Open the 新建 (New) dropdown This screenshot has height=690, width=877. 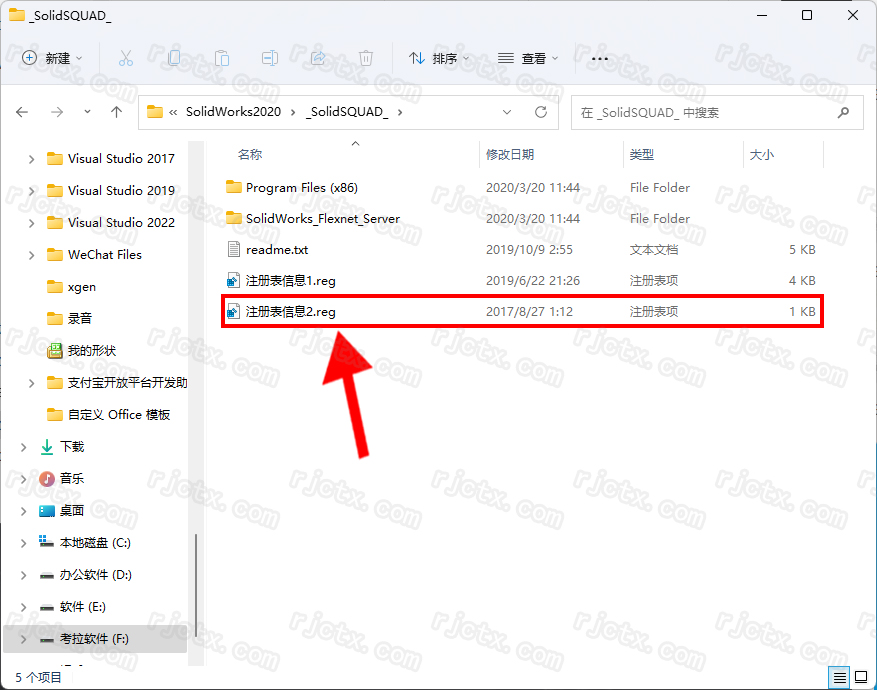coord(53,59)
